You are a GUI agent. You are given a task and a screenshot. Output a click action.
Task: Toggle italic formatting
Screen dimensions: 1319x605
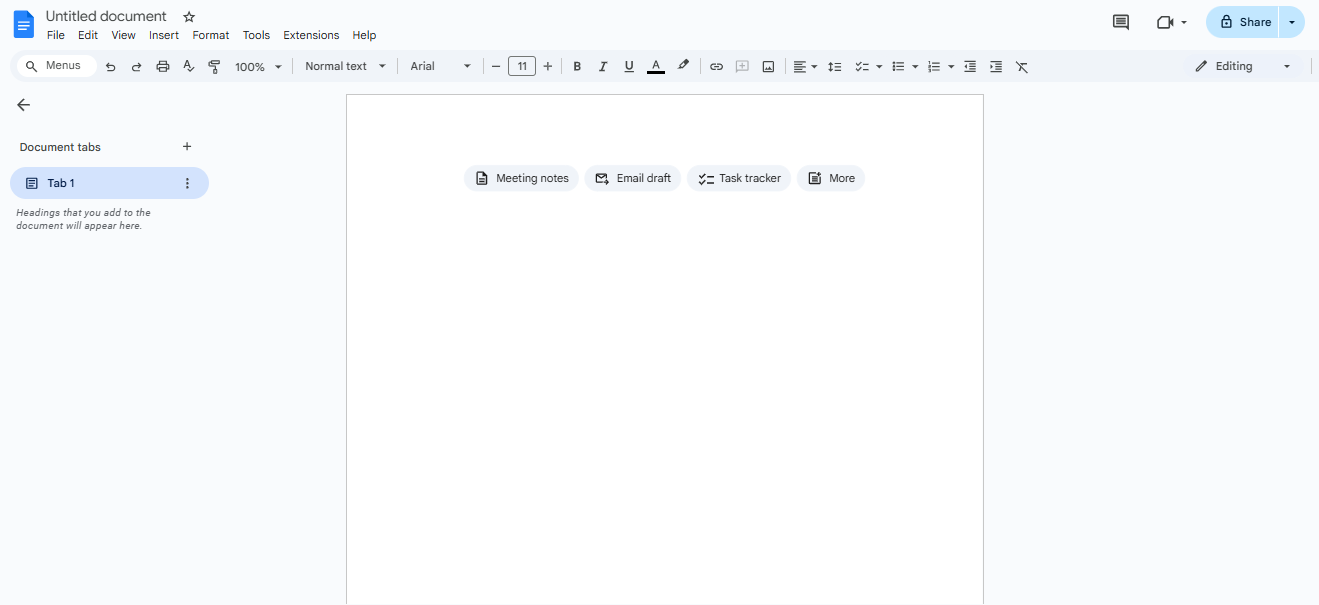[x=603, y=67]
